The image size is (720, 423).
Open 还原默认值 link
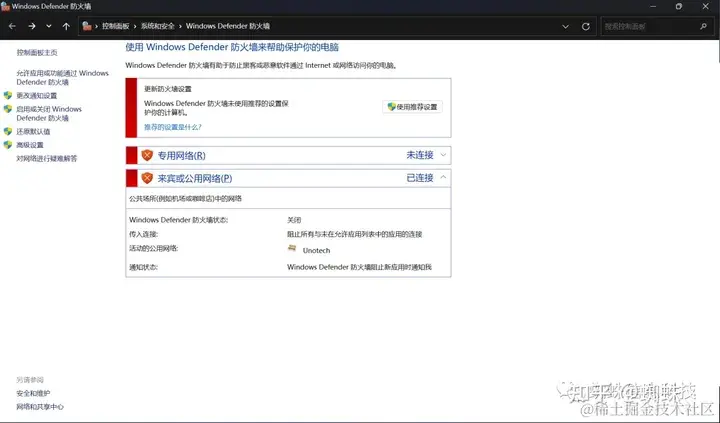pyautogui.click(x=33, y=131)
